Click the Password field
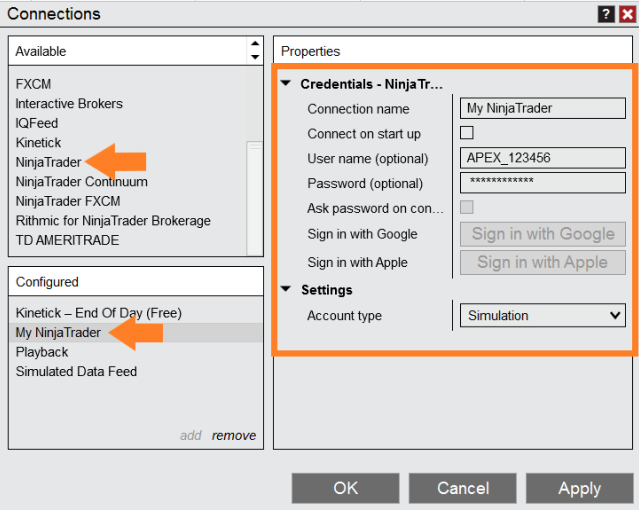639x510 pixels. (543, 183)
